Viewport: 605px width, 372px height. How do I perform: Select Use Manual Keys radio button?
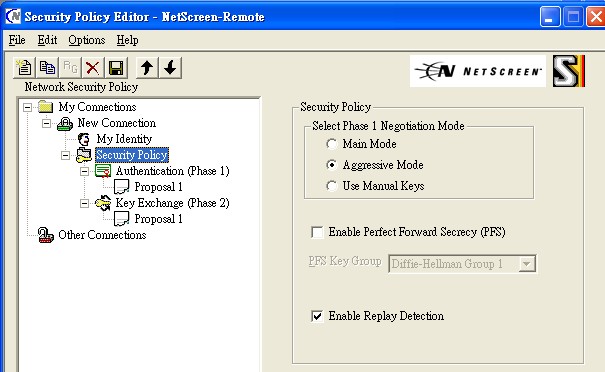tap(331, 186)
